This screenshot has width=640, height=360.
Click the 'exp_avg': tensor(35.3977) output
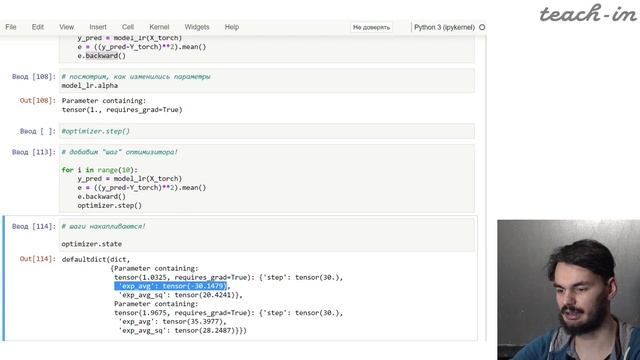tap(172, 322)
